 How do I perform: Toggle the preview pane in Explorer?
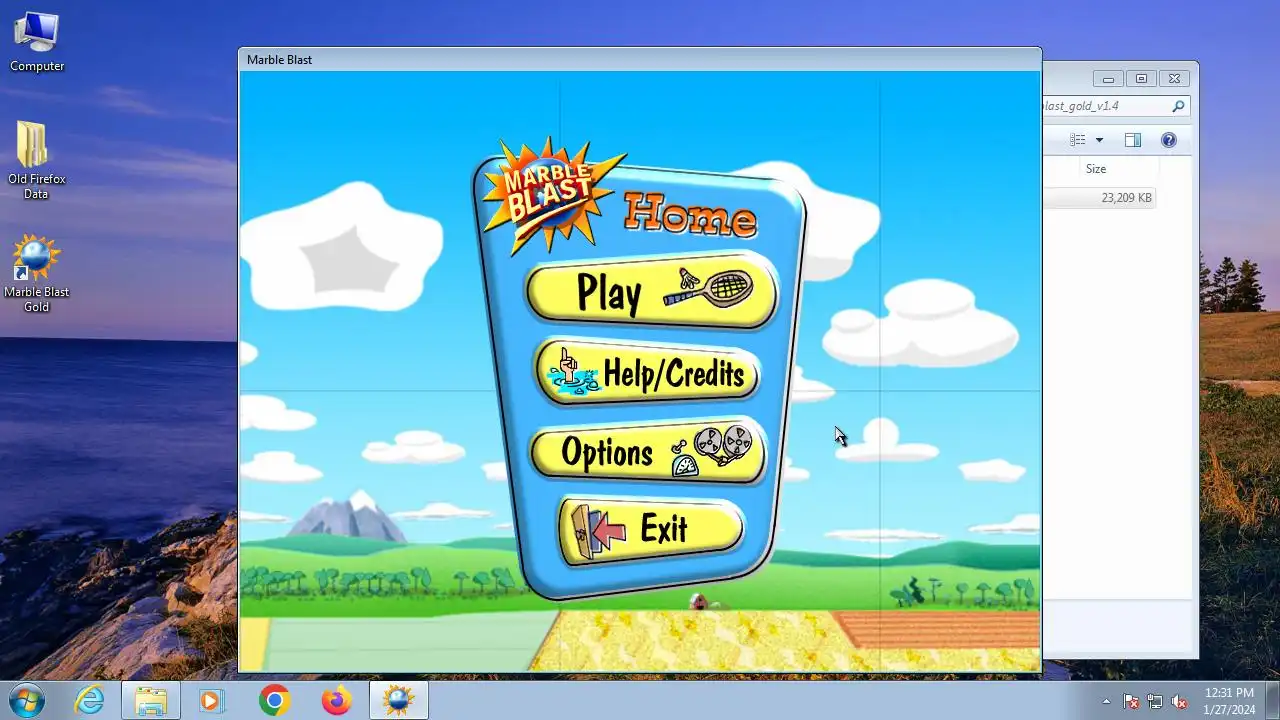coord(1133,140)
